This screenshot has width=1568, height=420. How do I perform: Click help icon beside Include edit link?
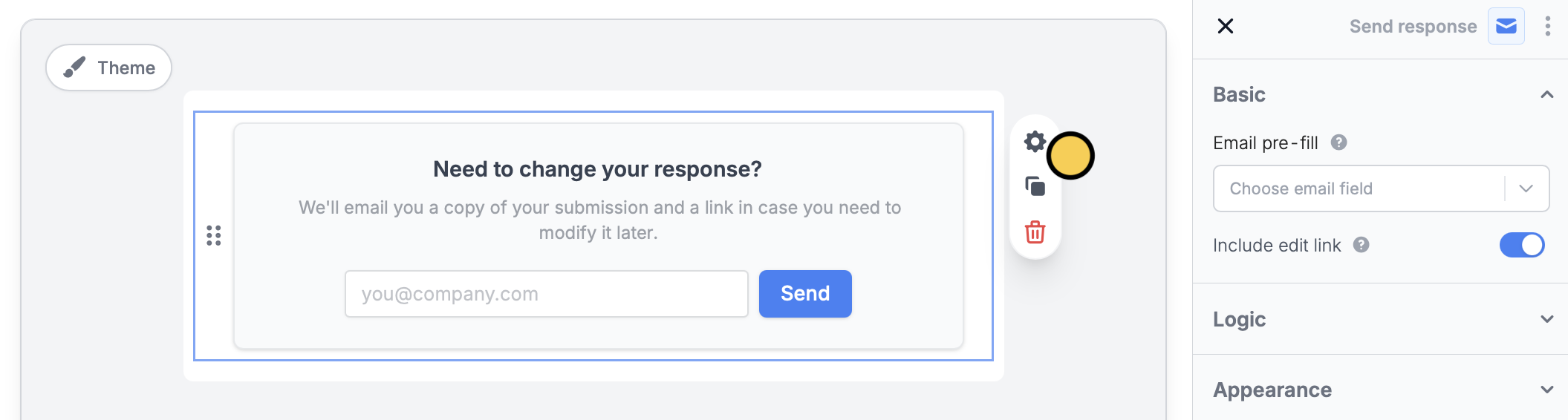(x=1361, y=245)
